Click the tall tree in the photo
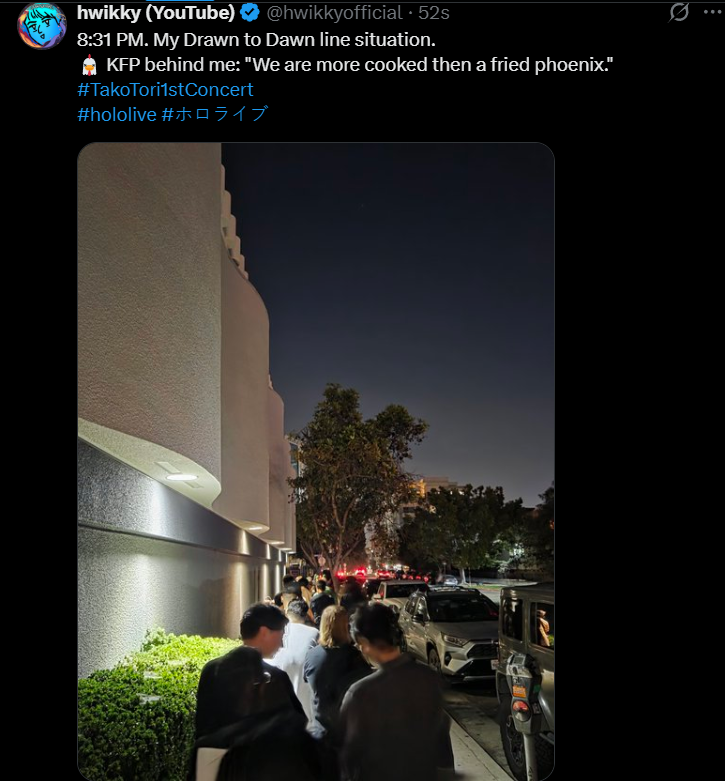 click(356, 478)
